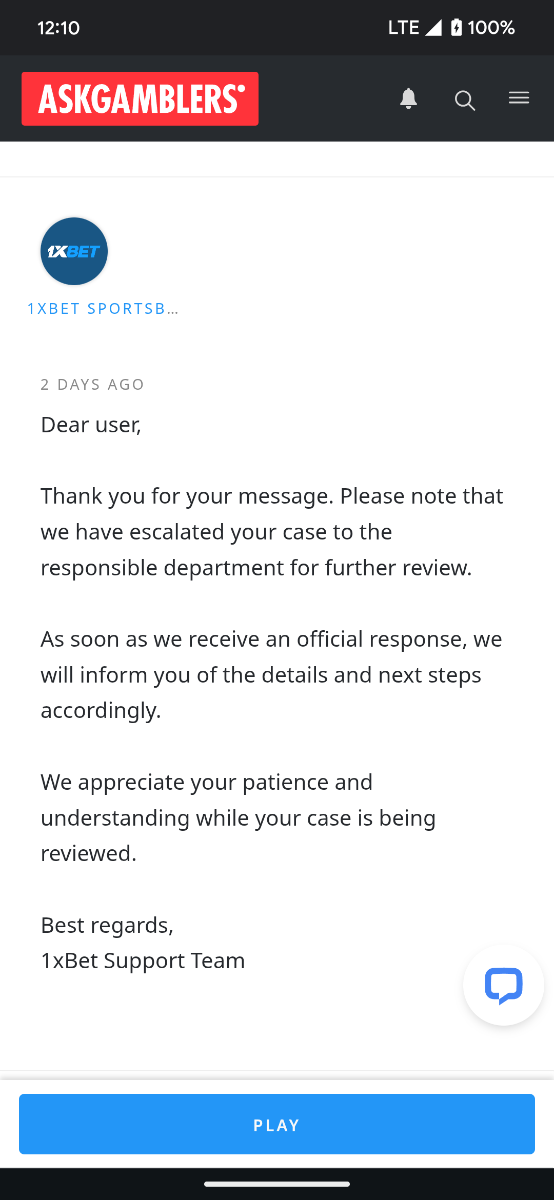
Task: Open the notifications bell
Action: pyautogui.click(x=408, y=98)
